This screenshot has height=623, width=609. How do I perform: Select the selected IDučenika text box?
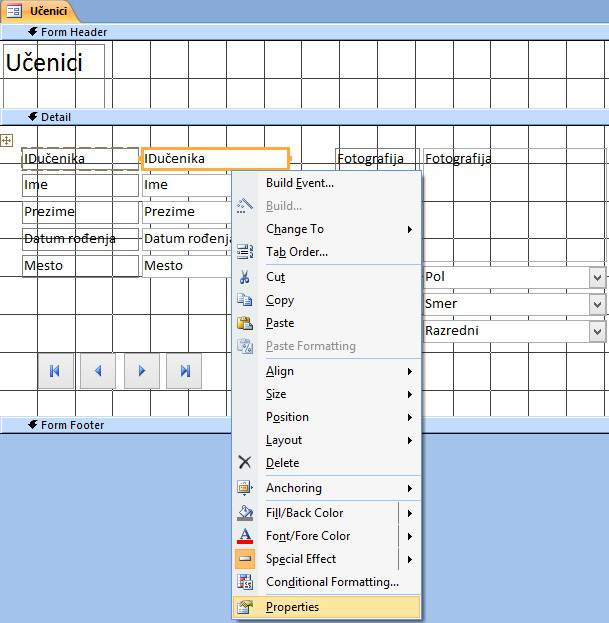215,159
